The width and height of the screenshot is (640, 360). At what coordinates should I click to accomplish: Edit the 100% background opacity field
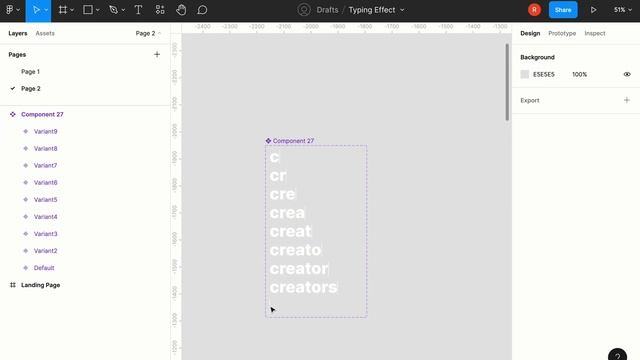point(579,74)
